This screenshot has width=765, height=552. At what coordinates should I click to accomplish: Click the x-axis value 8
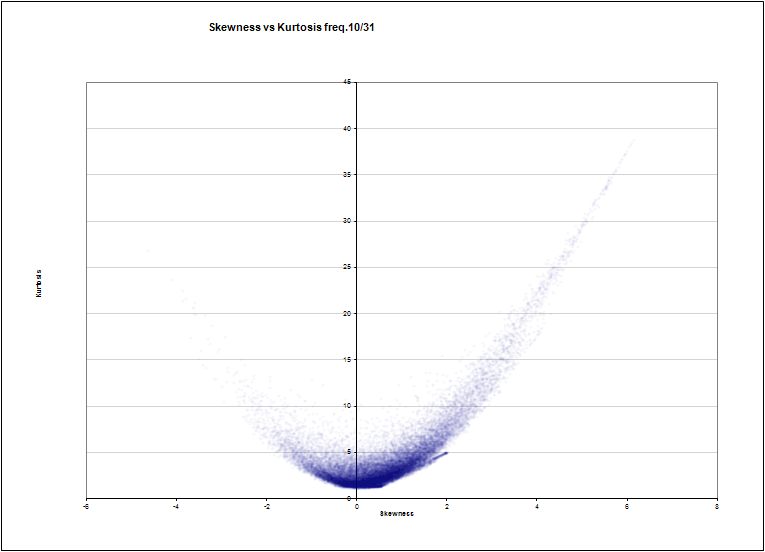click(x=717, y=507)
